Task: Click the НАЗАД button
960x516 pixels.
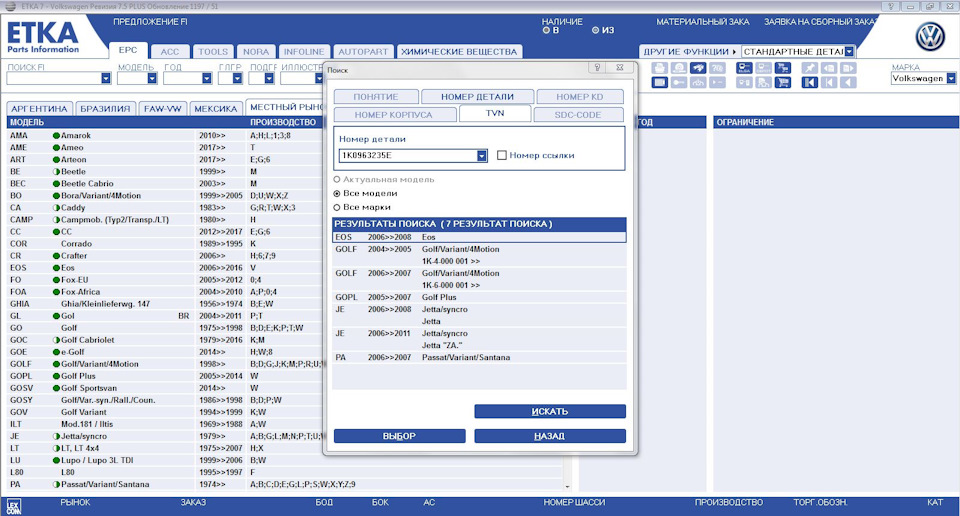Action: click(550, 436)
